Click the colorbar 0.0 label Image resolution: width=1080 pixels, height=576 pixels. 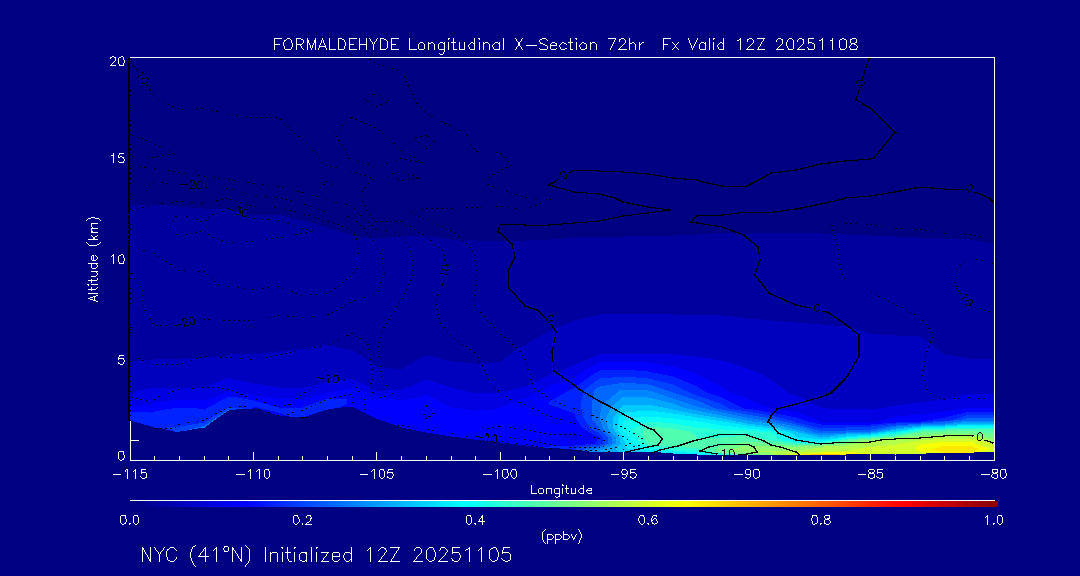coord(130,520)
